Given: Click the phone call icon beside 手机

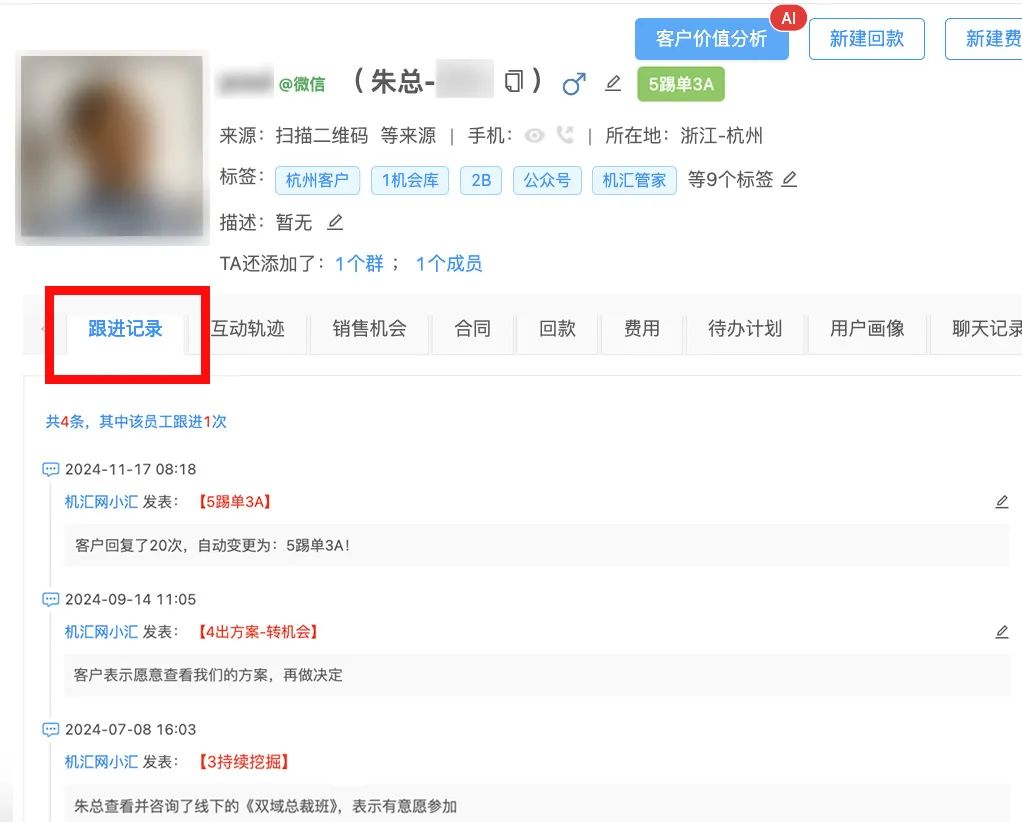Looking at the screenshot, I should pyautogui.click(x=565, y=135).
